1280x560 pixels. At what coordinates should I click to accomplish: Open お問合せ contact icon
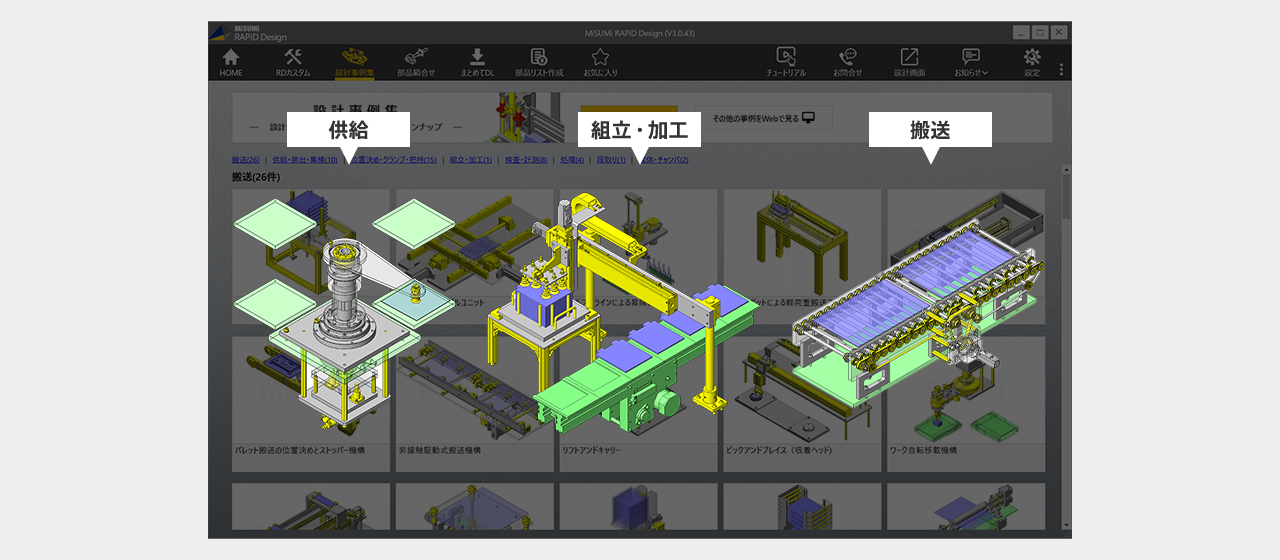point(847,62)
